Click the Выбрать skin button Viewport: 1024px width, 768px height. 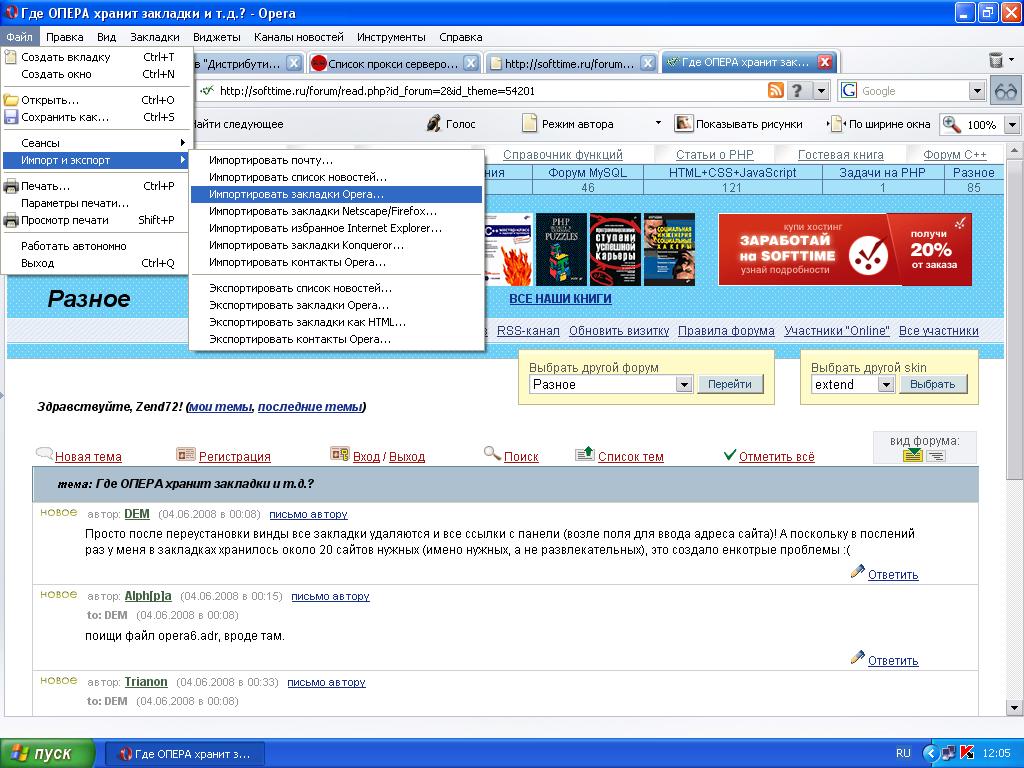tap(932, 384)
